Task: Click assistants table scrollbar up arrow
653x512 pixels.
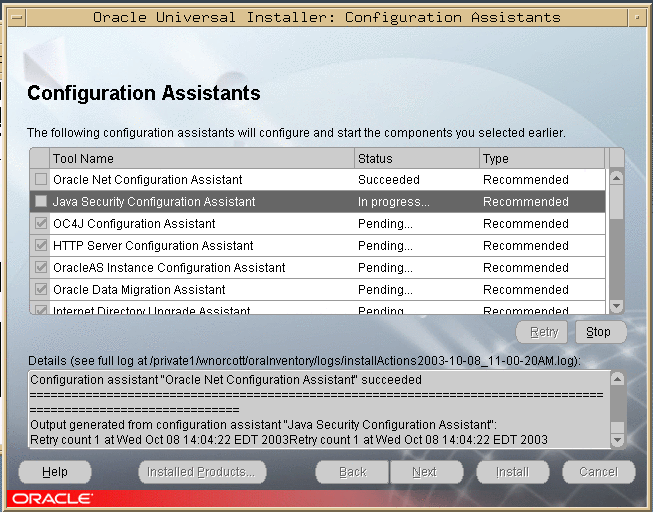Action: pos(616,178)
